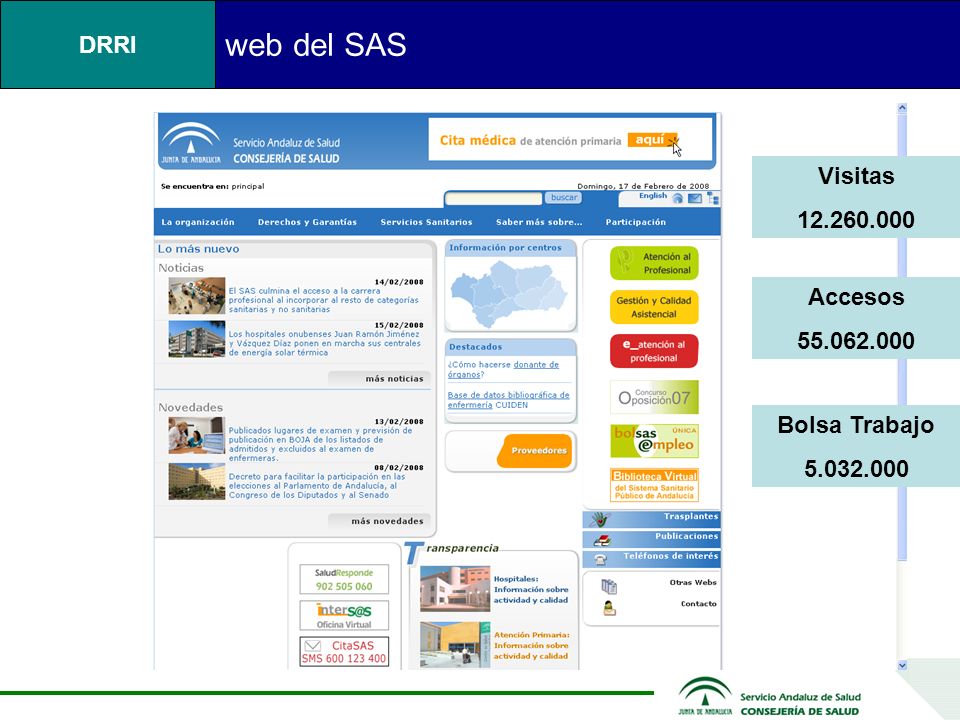Switch site language to English

pyautogui.click(x=653, y=196)
